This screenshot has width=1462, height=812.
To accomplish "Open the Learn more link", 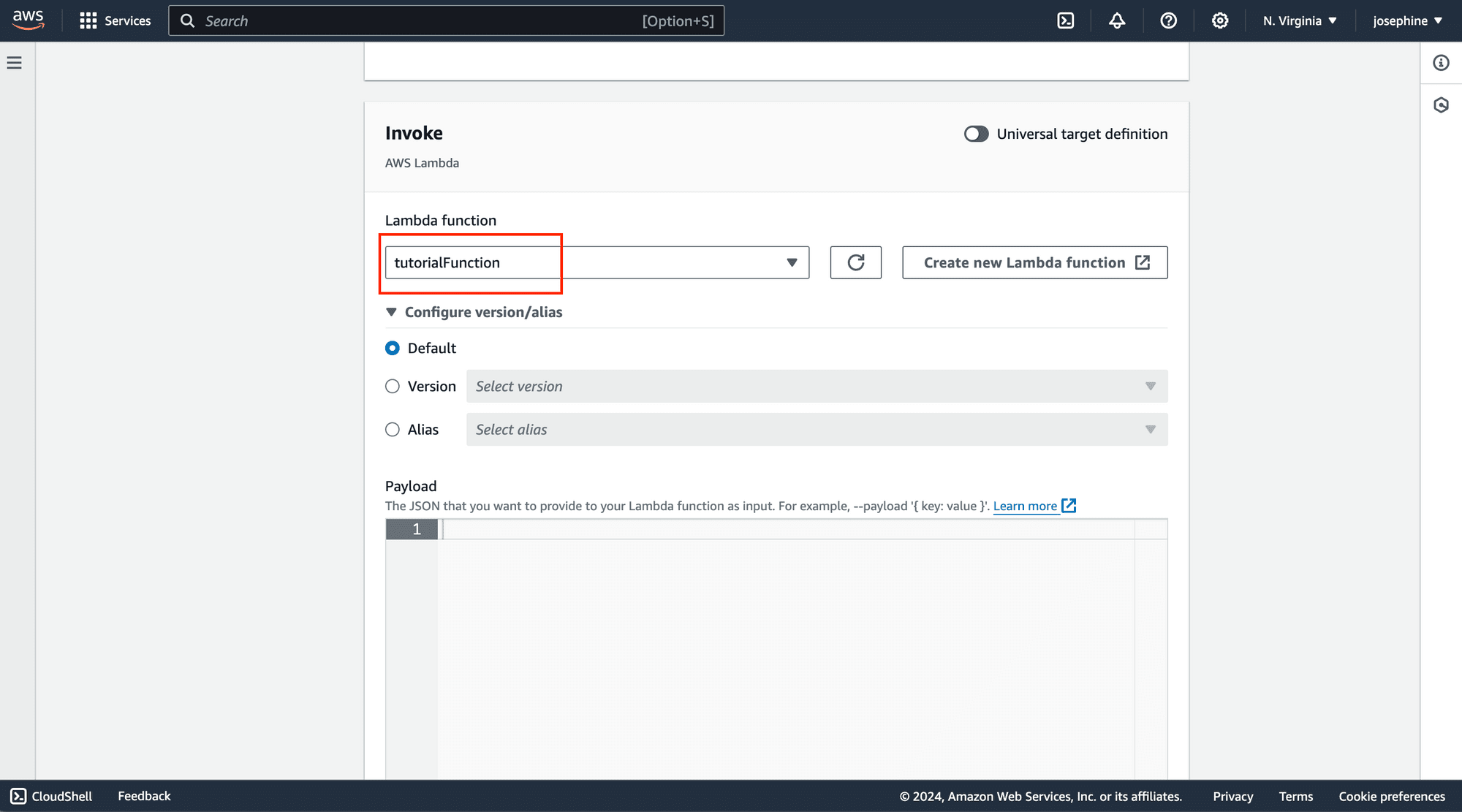I will point(1025,506).
